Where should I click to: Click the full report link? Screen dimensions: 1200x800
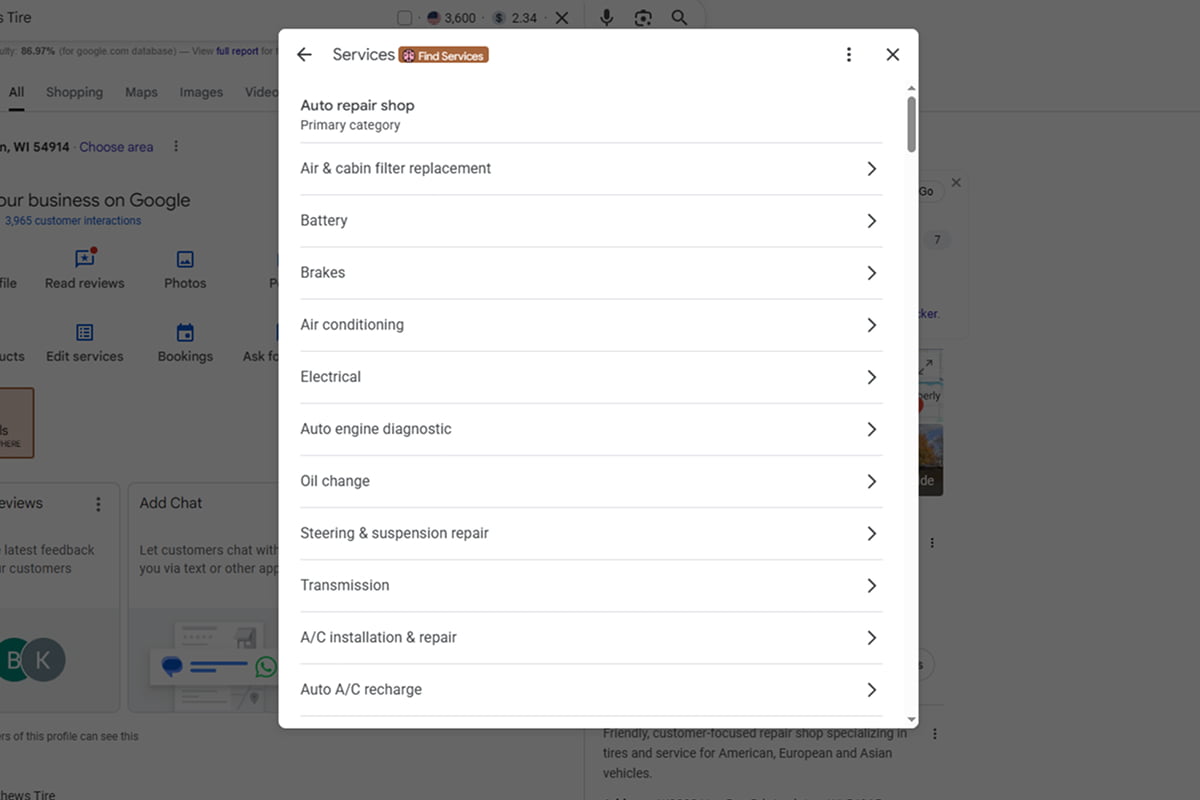(x=238, y=51)
